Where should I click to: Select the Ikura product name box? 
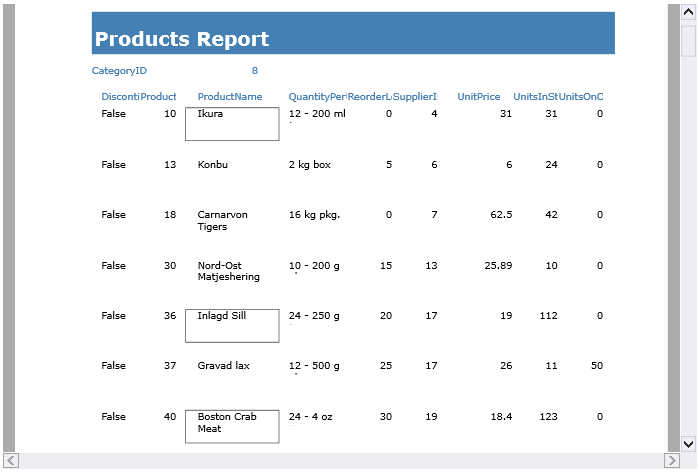(x=232, y=124)
